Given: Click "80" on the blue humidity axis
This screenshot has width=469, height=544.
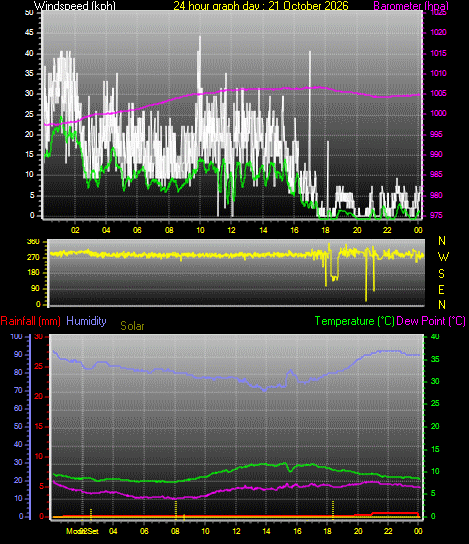Looking at the screenshot, I should pyautogui.click(x=18, y=372).
